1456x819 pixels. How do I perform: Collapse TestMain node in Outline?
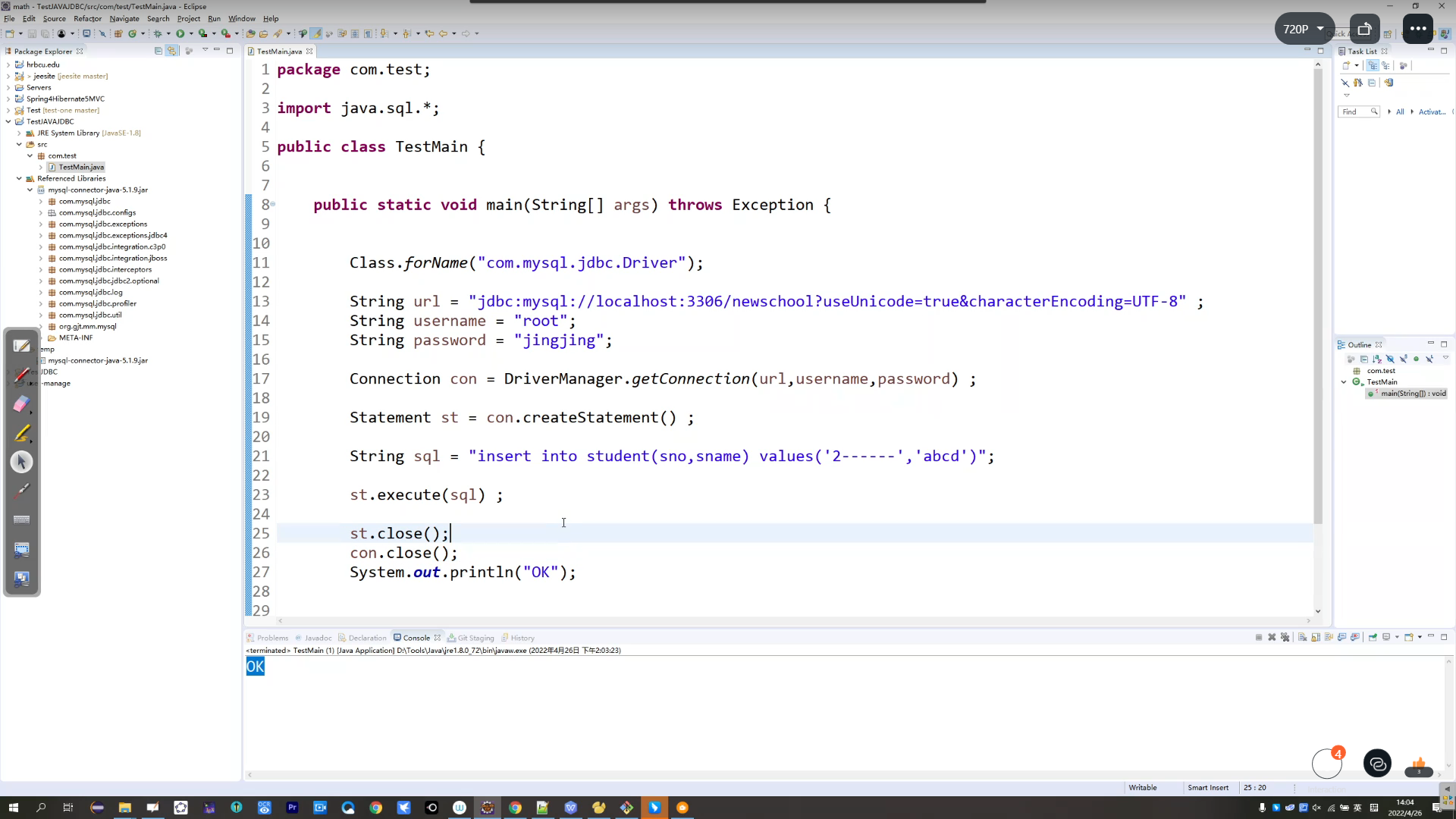(x=1344, y=382)
